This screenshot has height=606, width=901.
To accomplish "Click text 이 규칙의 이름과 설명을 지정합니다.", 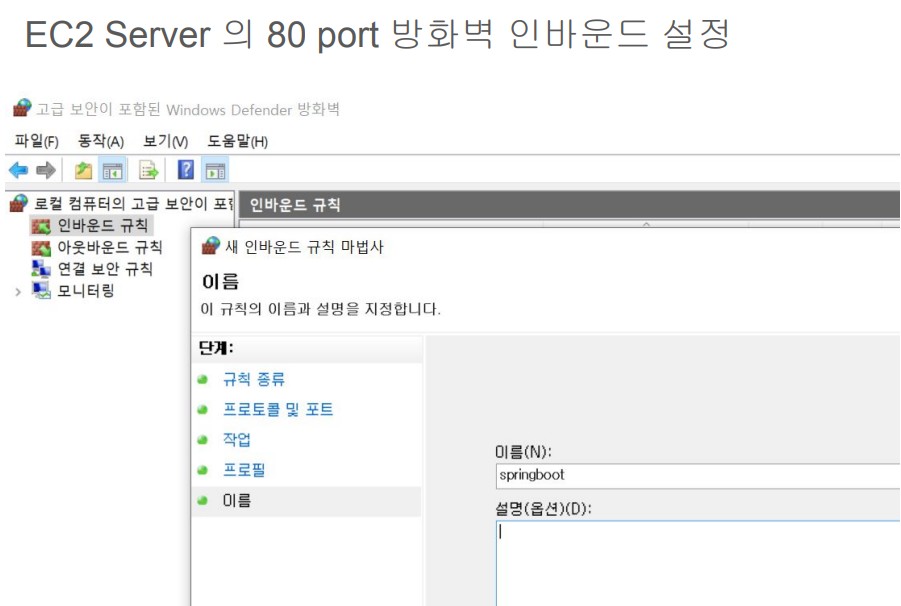I will pyautogui.click(x=321, y=309).
